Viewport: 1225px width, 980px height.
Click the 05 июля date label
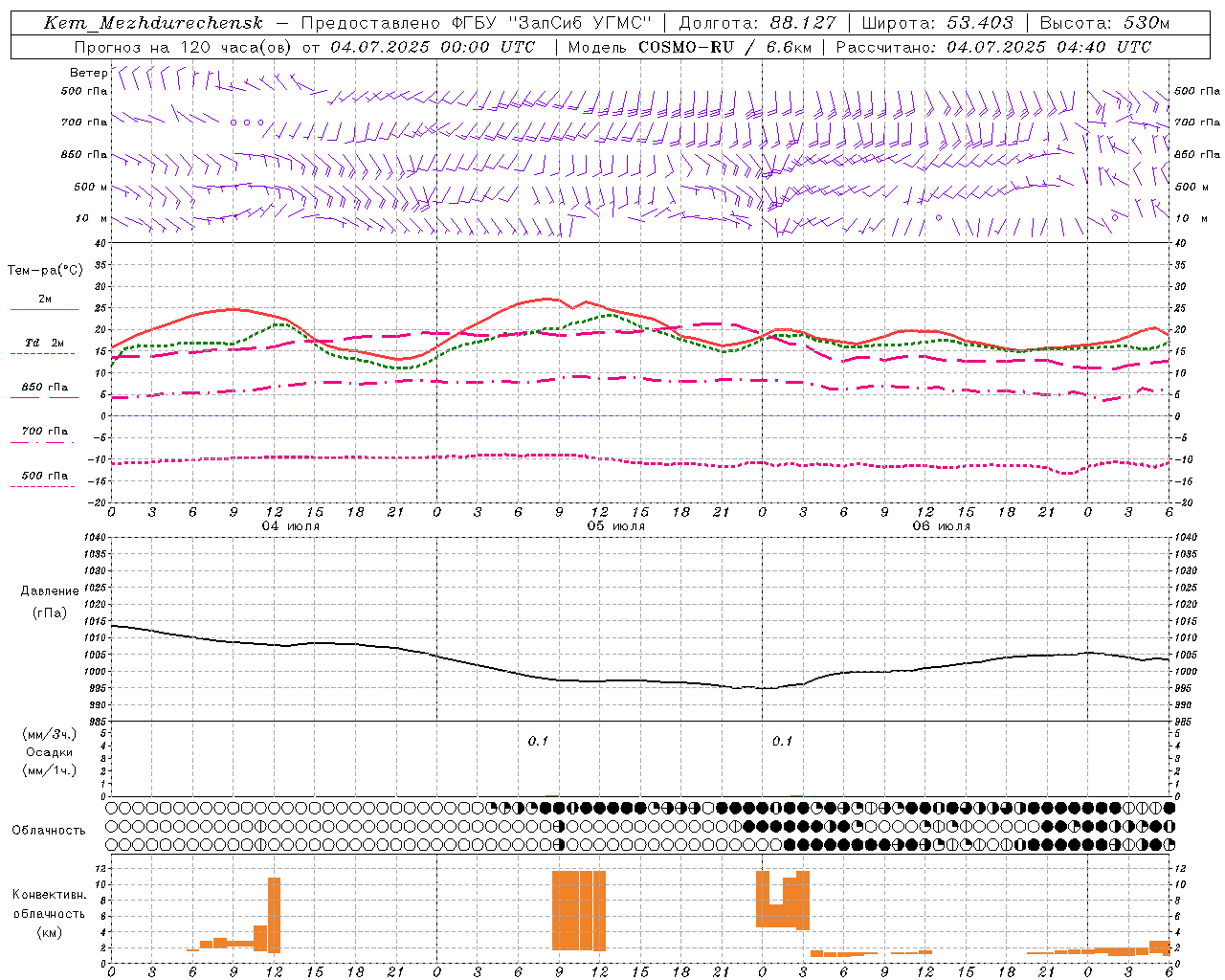pos(616,526)
